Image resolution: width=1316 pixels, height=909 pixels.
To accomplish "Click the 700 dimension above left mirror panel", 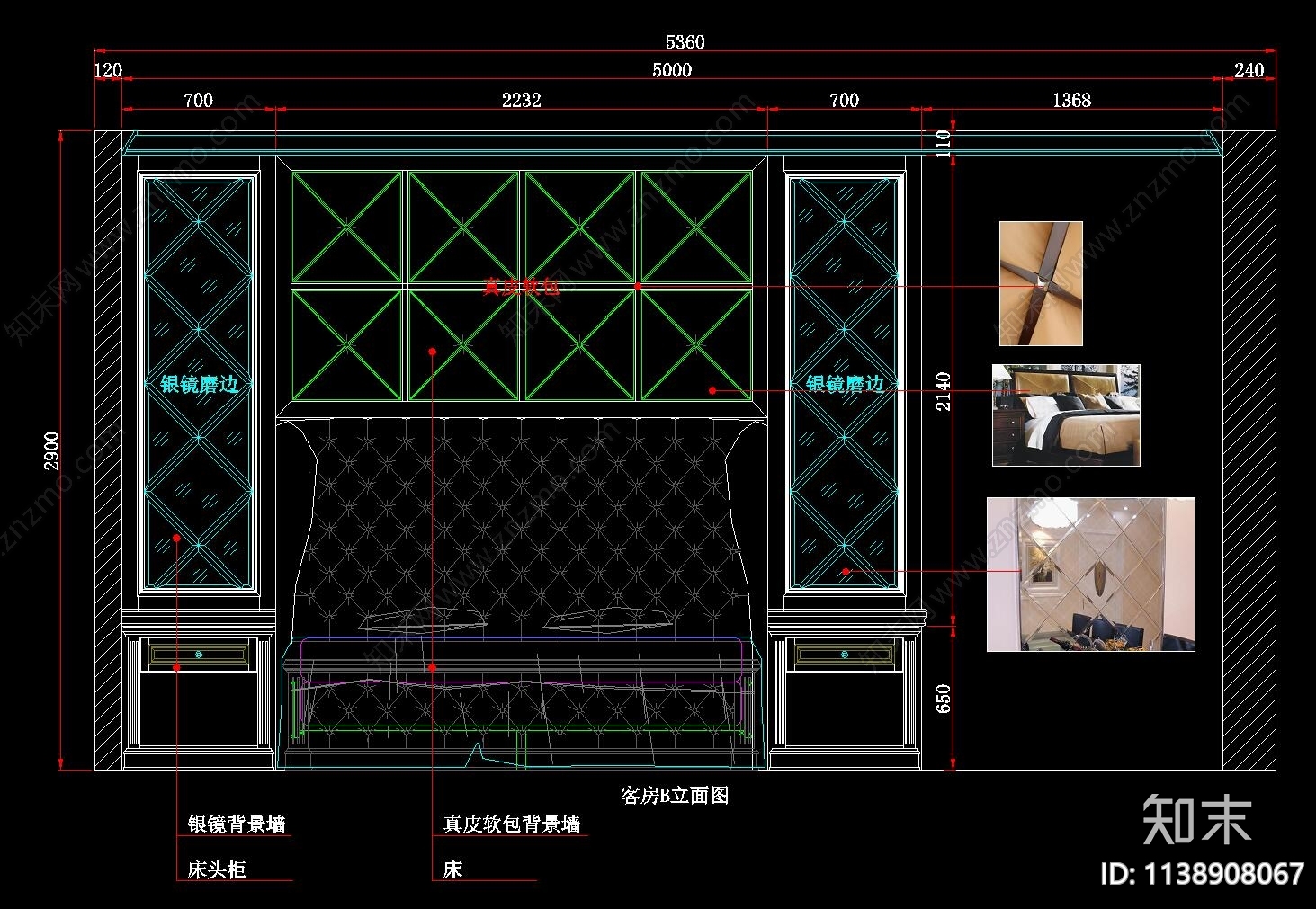I will pyautogui.click(x=198, y=100).
